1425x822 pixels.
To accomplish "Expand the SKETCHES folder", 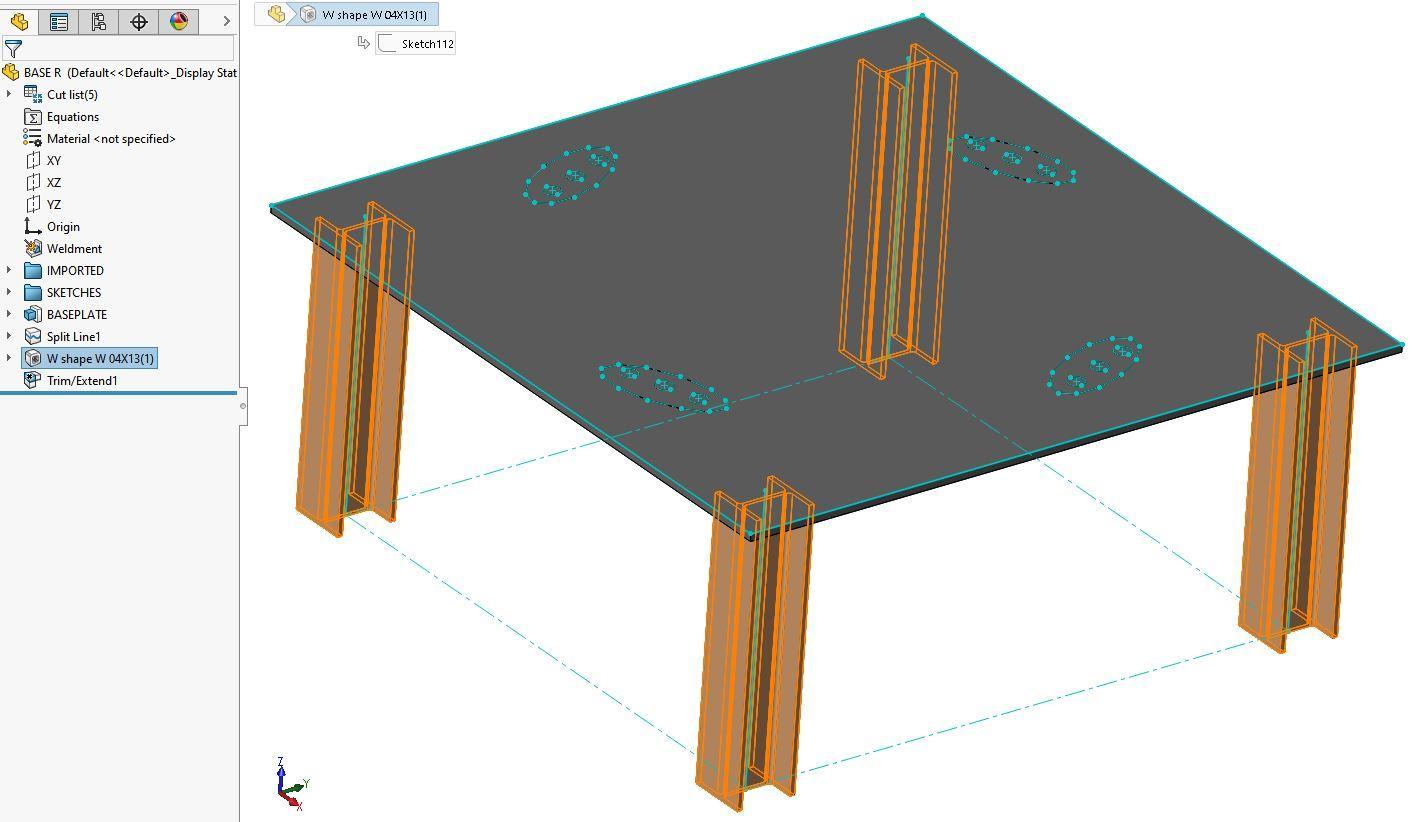I will 9,292.
